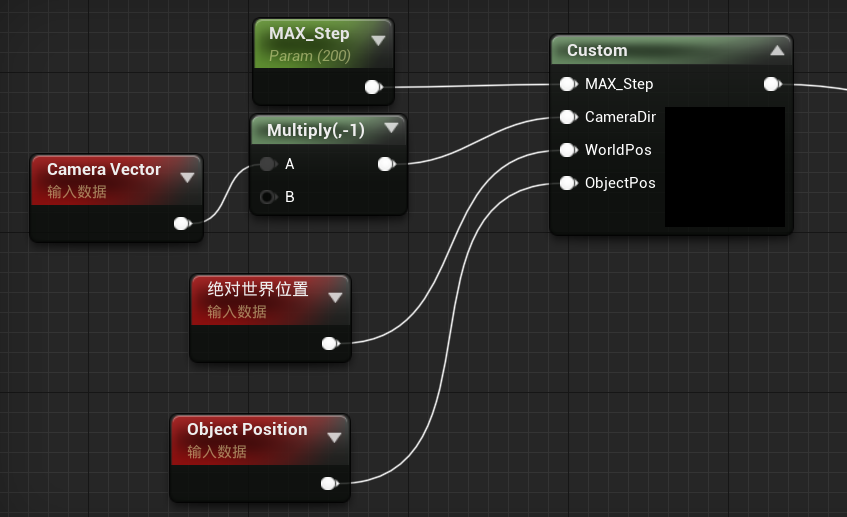Click Multiply node input pin B
This screenshot has height=517, width=847.
pyautogui.click(x=268, y=197)
